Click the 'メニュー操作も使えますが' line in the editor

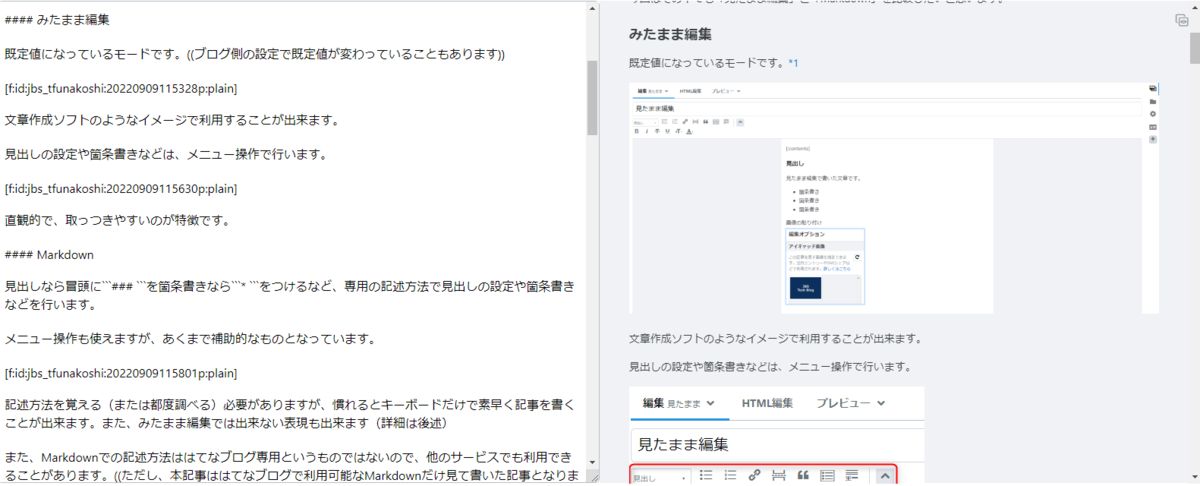click(x=190, y=339)
